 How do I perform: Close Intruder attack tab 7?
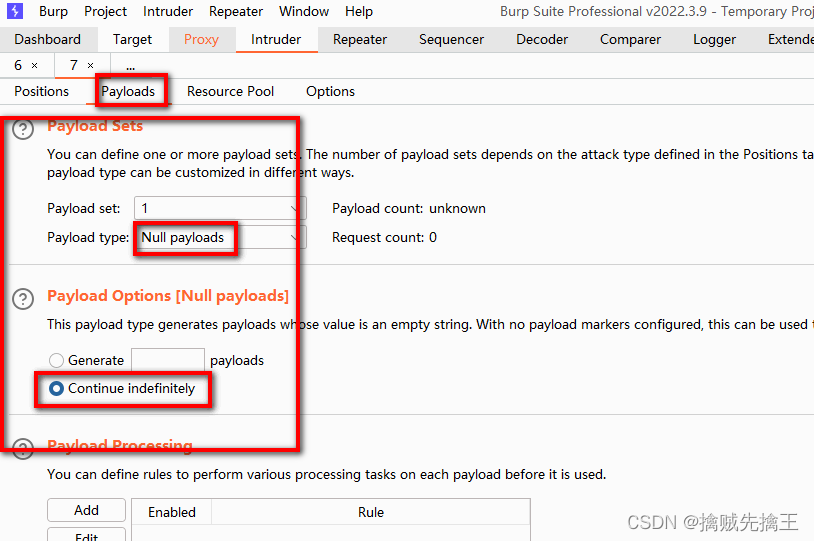[90, 65]
